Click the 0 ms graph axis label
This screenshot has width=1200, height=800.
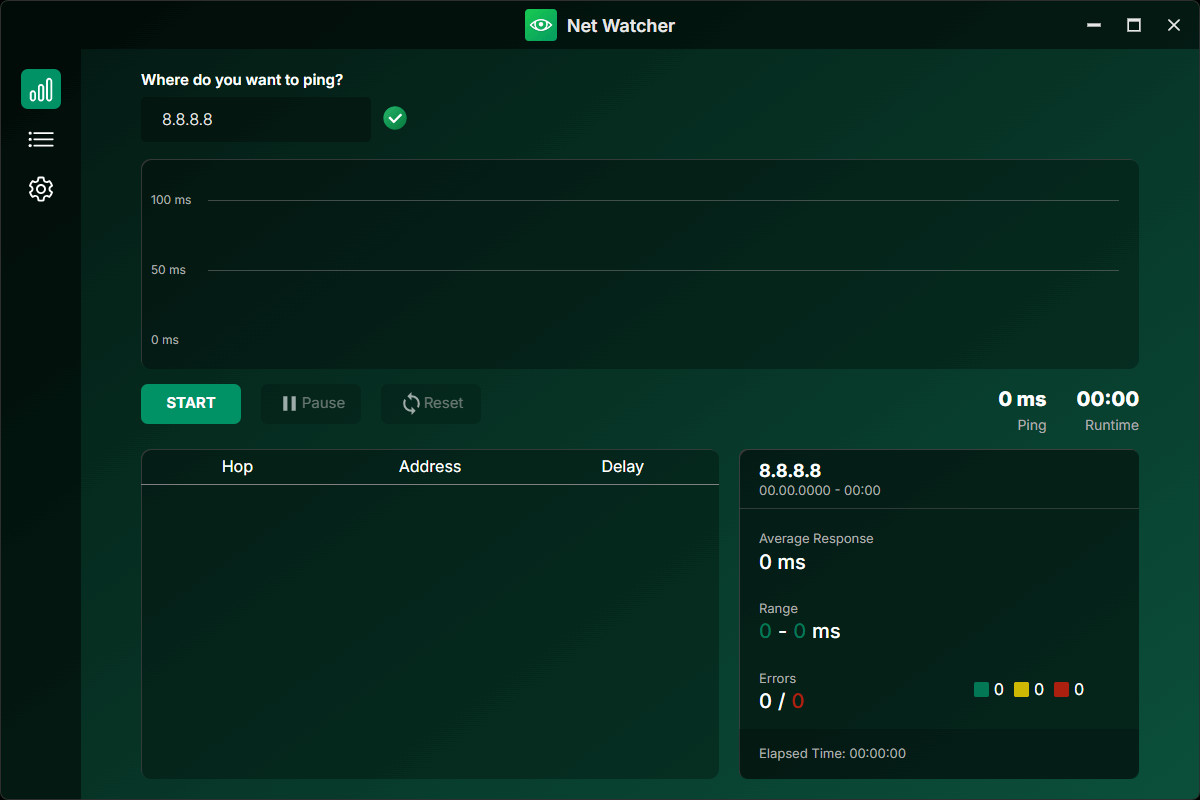pyautogui.click(x=165, y=340)
